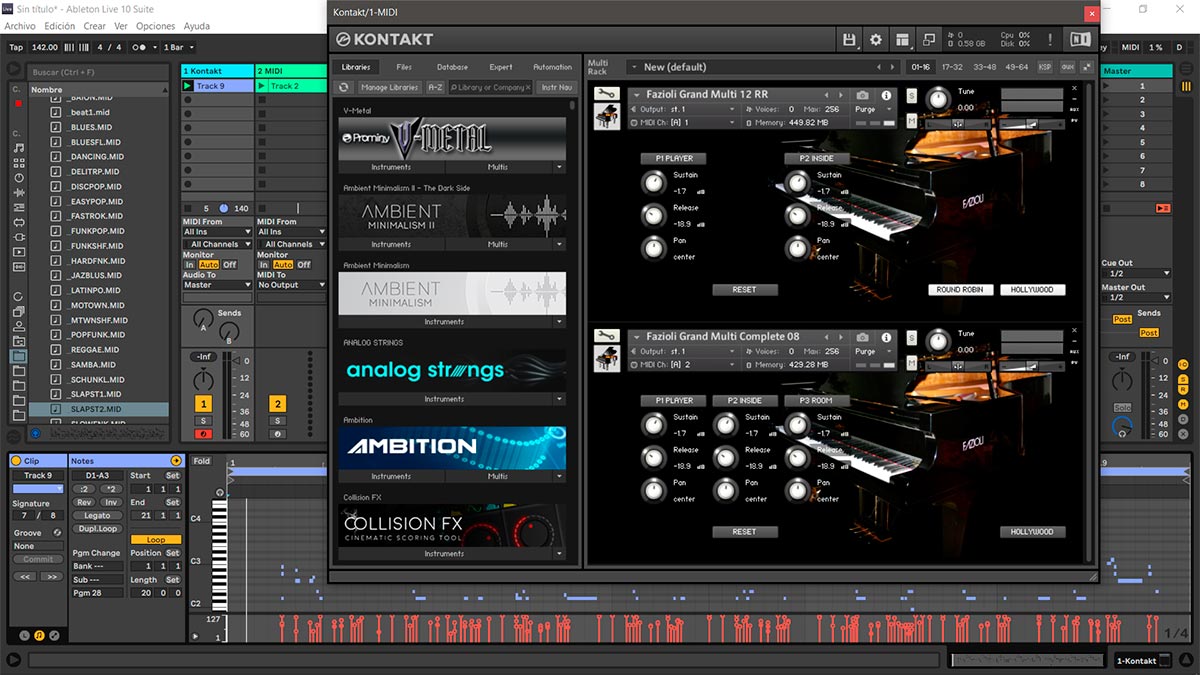Click the NI logo at Kontakt header right
Viewport: 1200px width, 675px height.
pos(1080,40)
